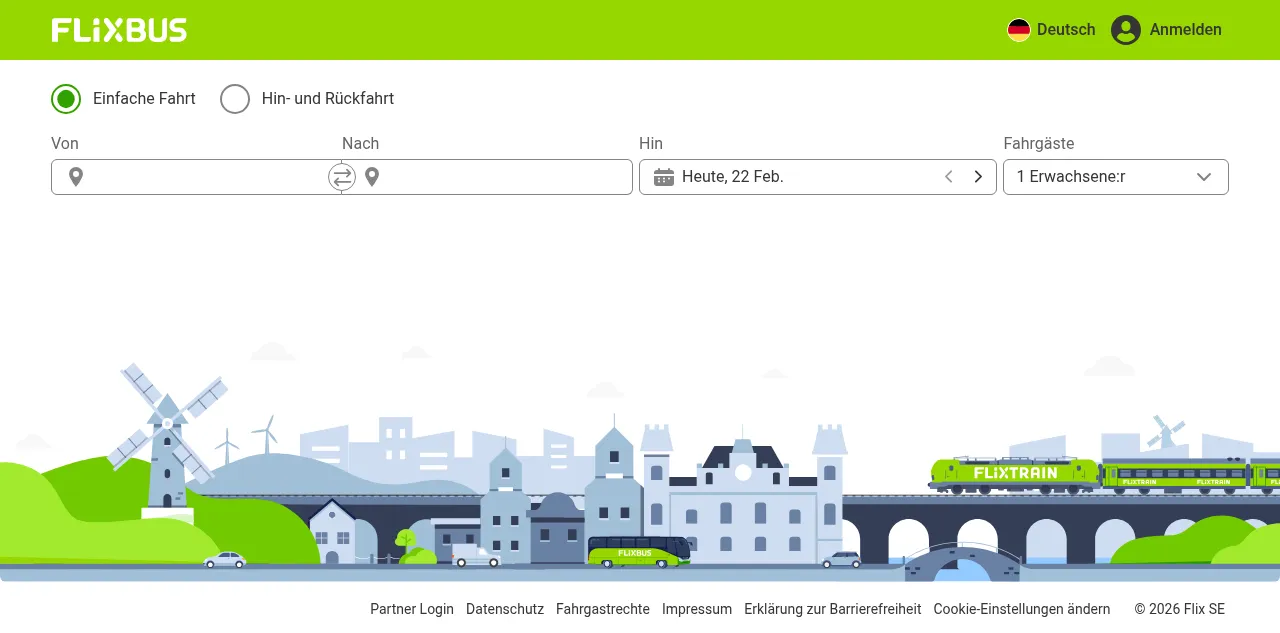The height and width of the screenshot is (633, 1280).
Task: Click the Fahrgäste field label
Action: click(x=1039, y=144)
